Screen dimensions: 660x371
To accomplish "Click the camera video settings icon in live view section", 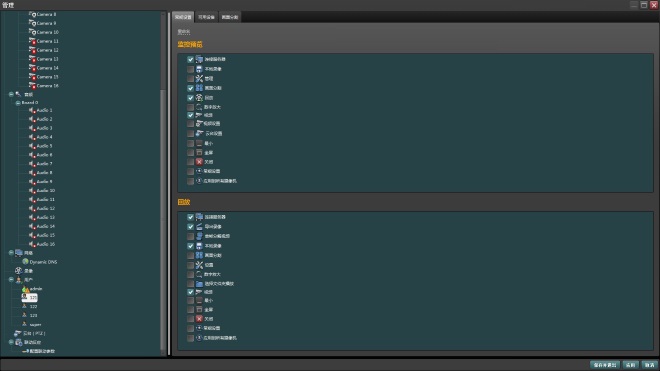I will pos(199,124).
